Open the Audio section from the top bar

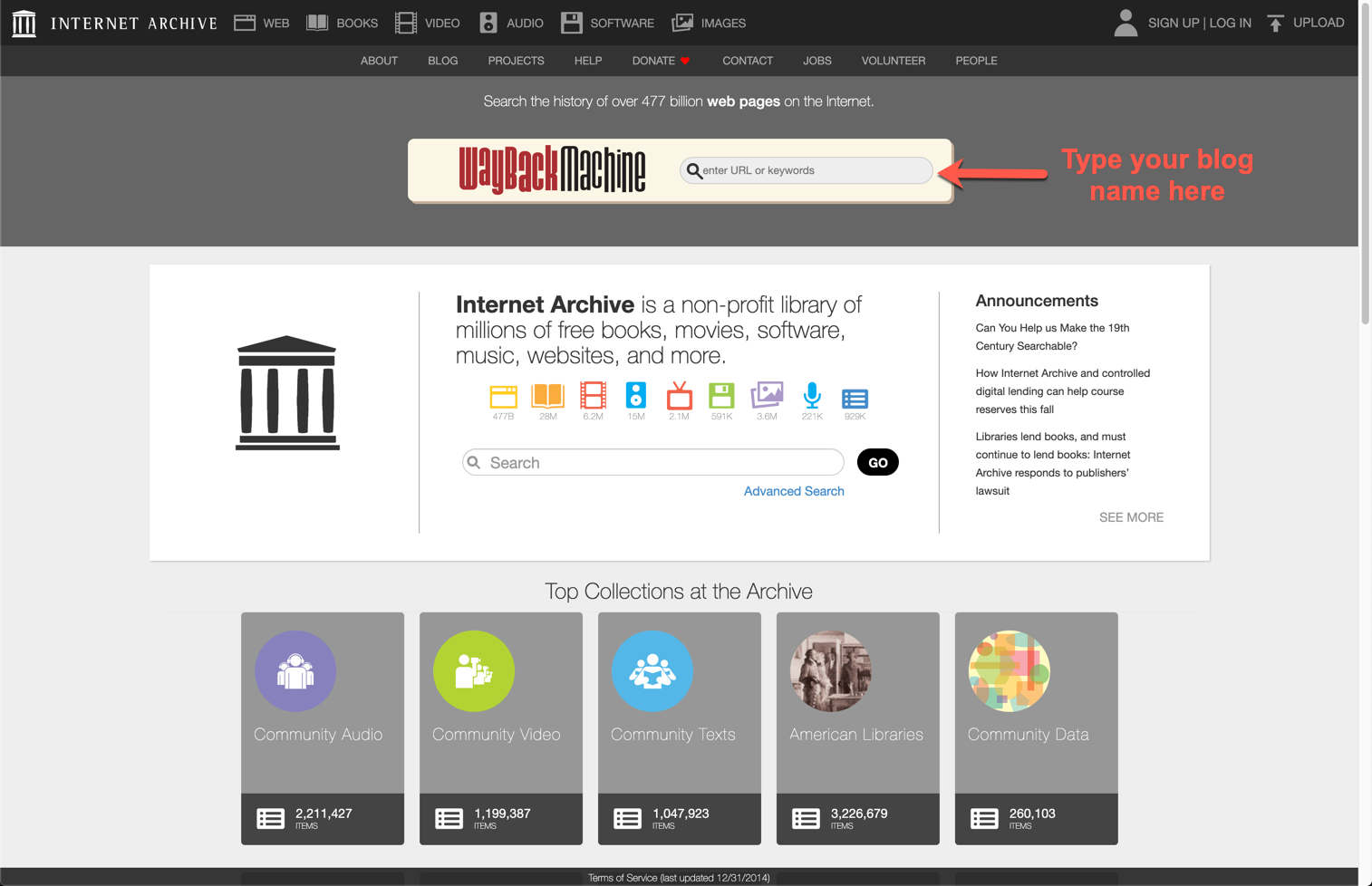pos(511,23)
